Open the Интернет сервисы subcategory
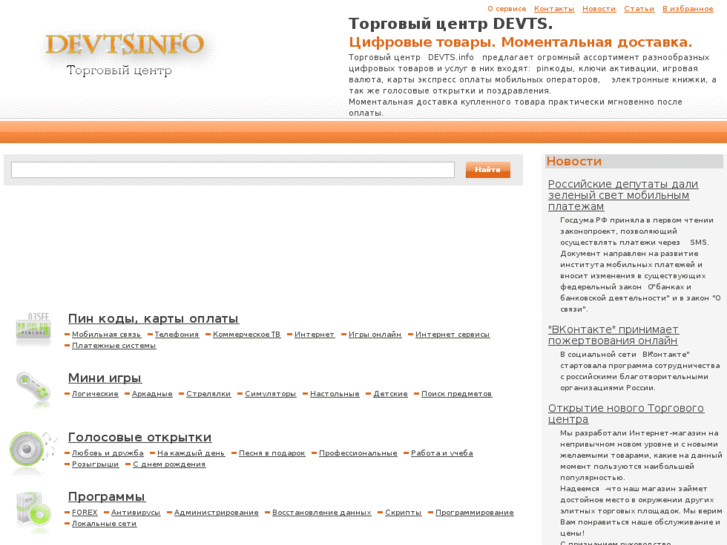This screenshot has height=545, width=727. 453,334
